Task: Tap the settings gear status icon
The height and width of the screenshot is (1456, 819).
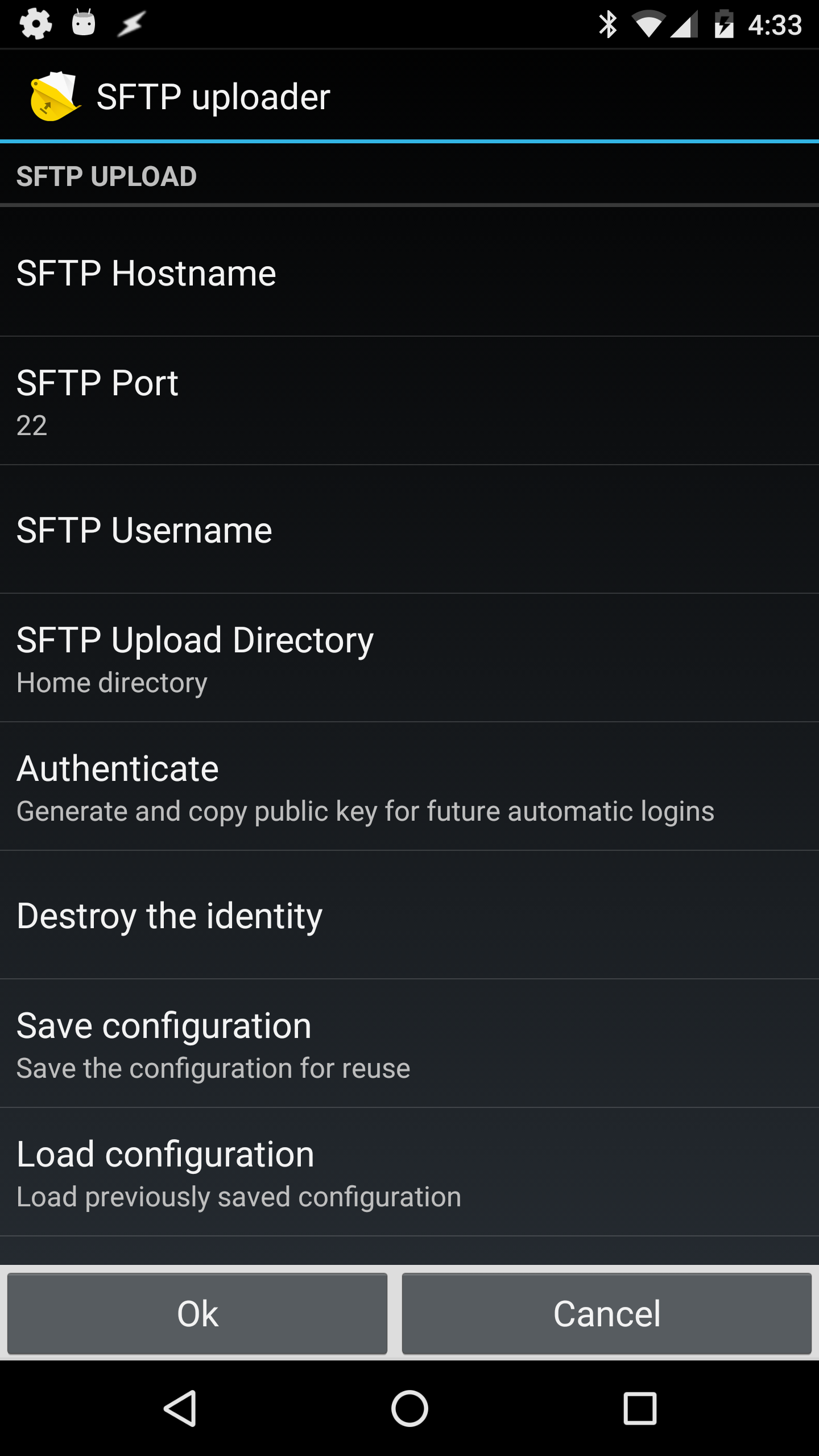Action: coord(35,24)
